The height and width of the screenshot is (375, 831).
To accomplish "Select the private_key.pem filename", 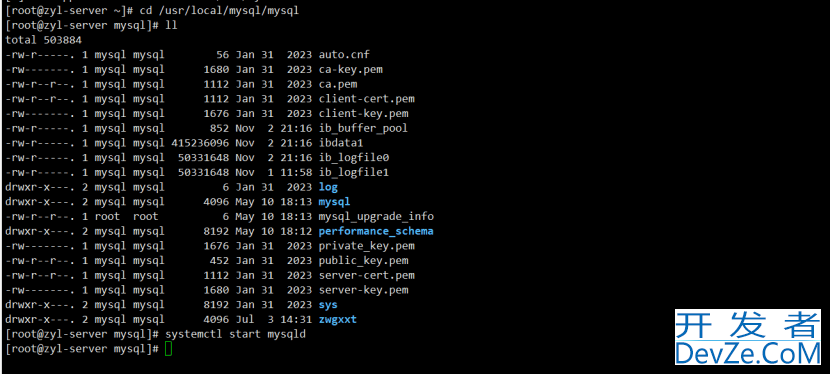I will click(366, 246).
